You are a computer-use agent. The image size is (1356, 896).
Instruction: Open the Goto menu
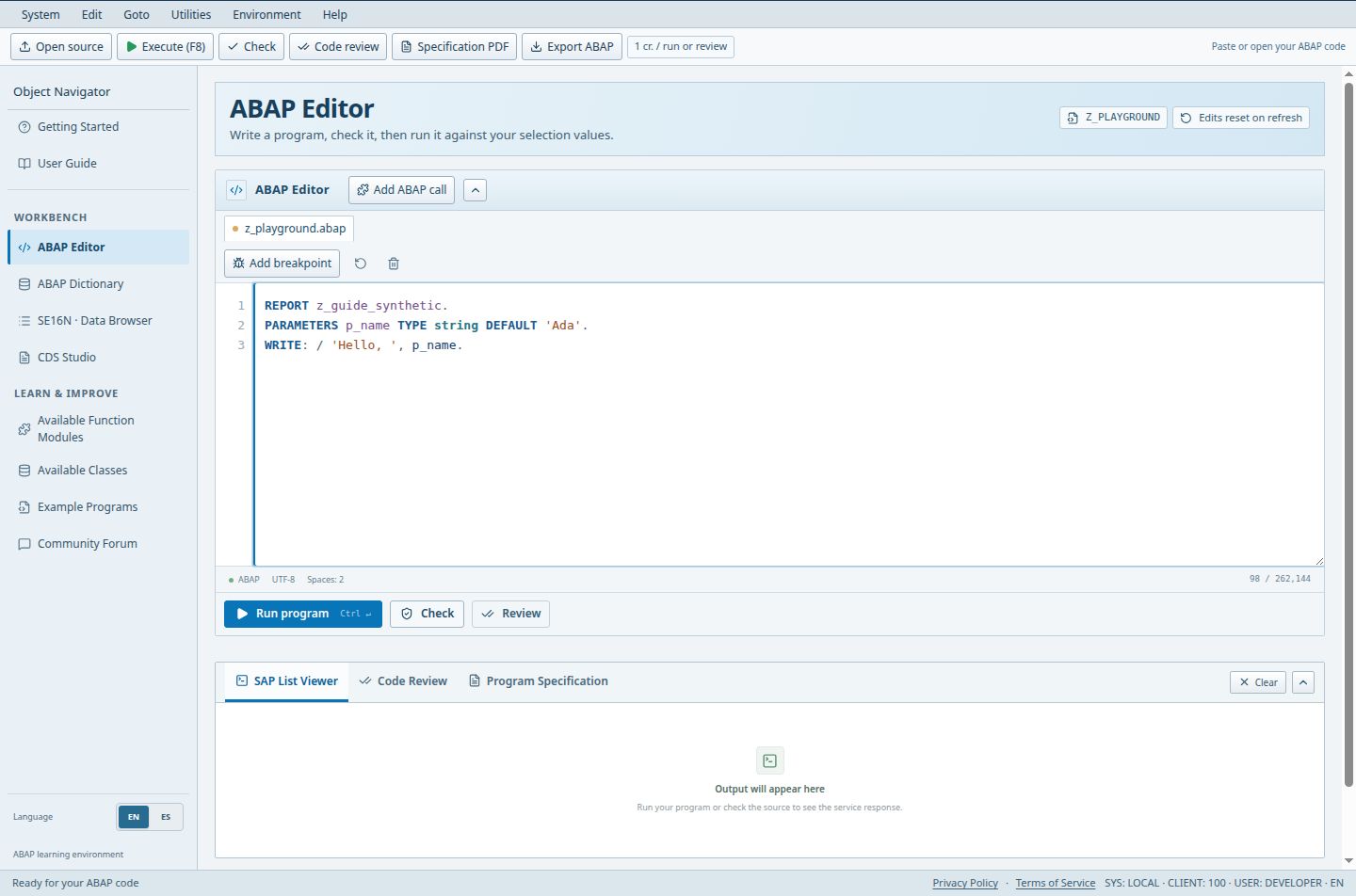137,15
